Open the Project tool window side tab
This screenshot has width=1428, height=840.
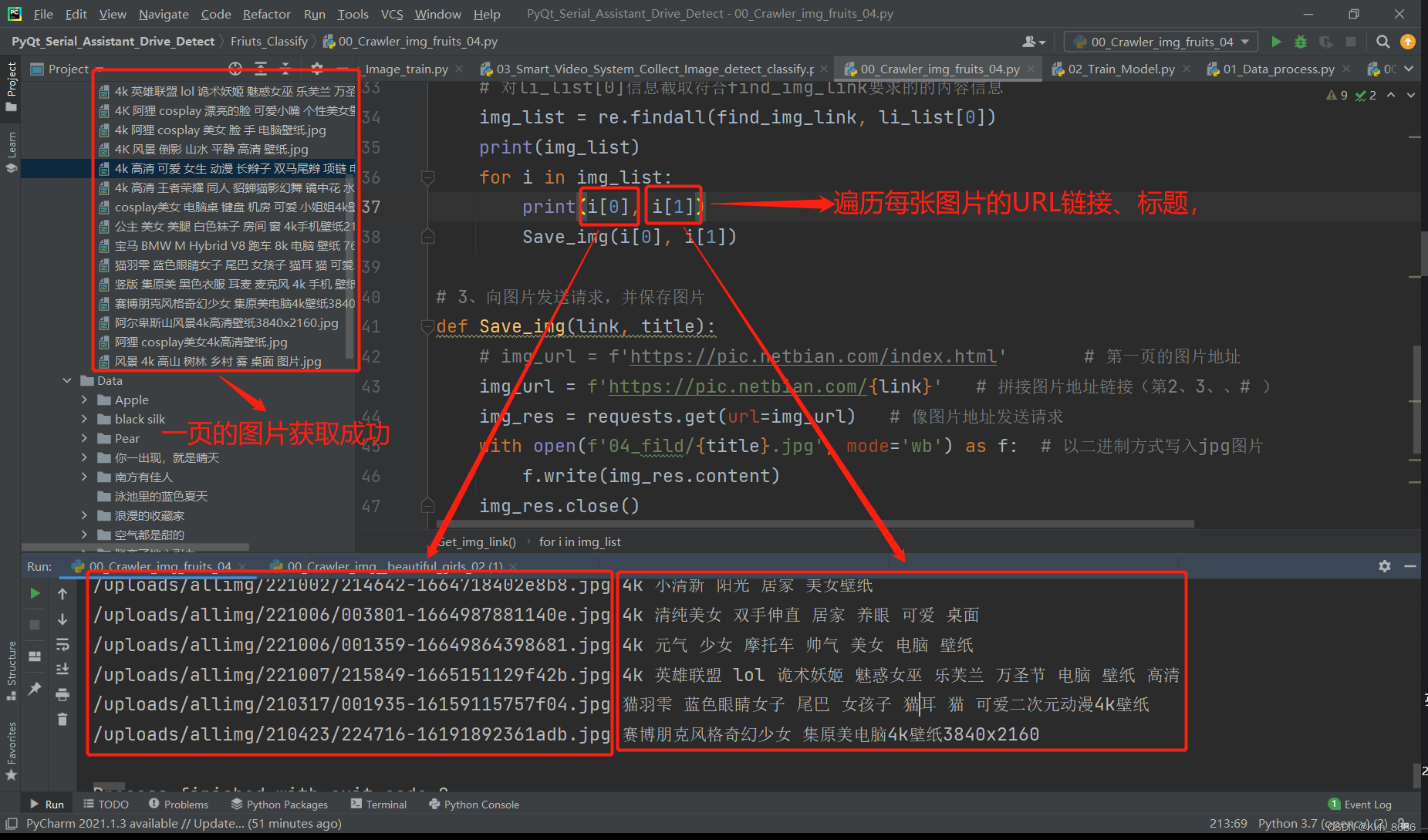pyautogui.click(x=11, y=86)
